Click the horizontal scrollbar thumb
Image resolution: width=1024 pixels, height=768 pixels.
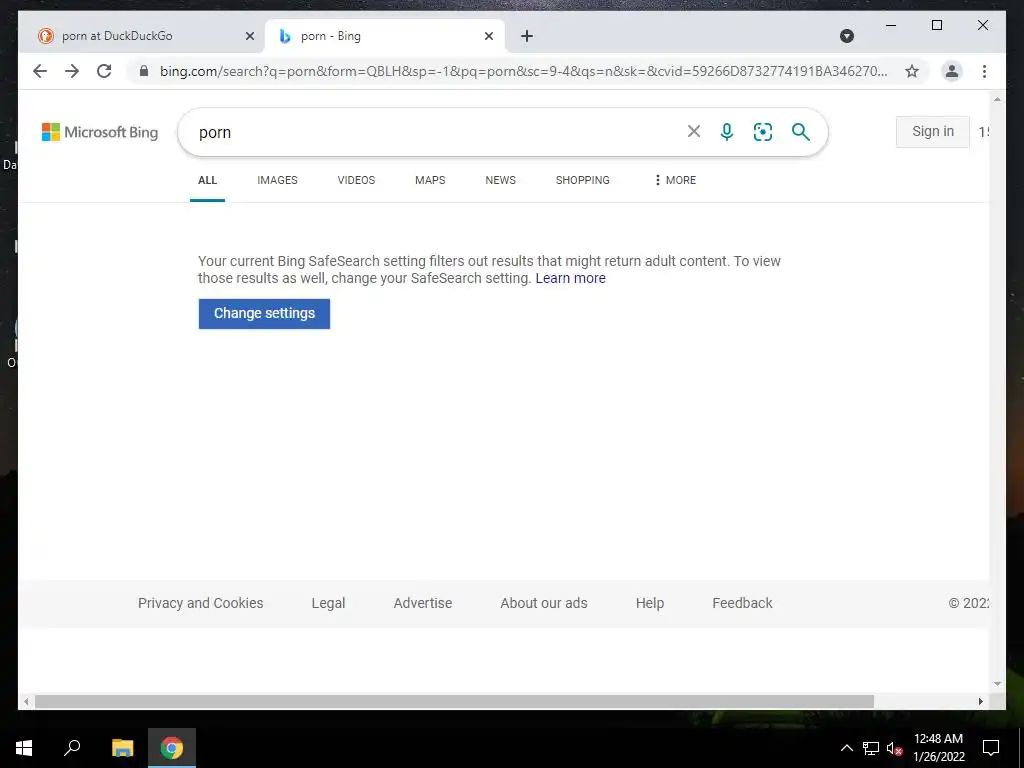(454, 701)
